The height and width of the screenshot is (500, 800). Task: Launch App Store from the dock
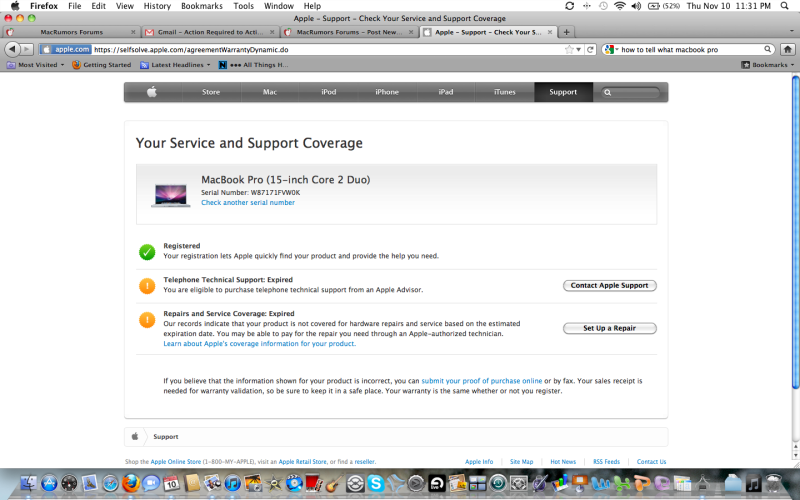[x=49, y=483]
